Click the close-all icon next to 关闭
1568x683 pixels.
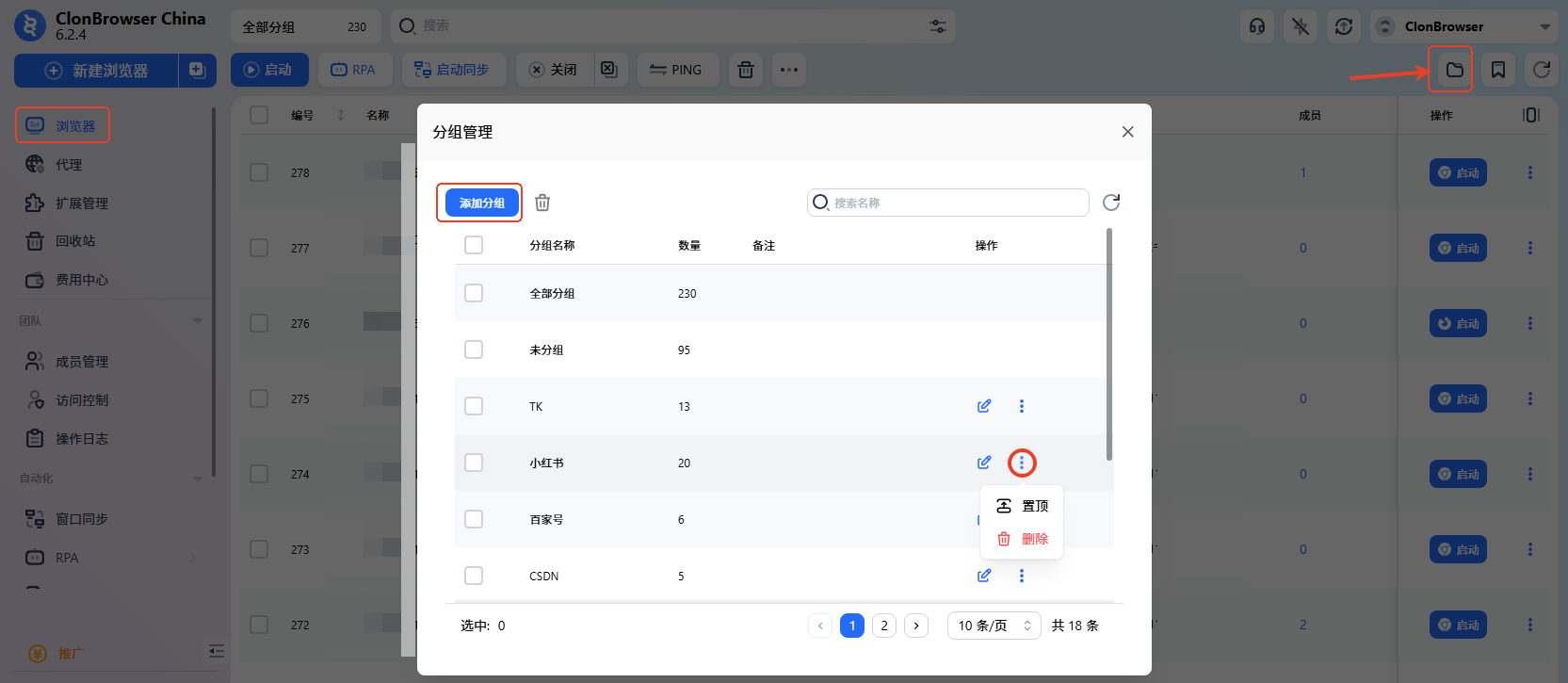(x=609, y=70)
